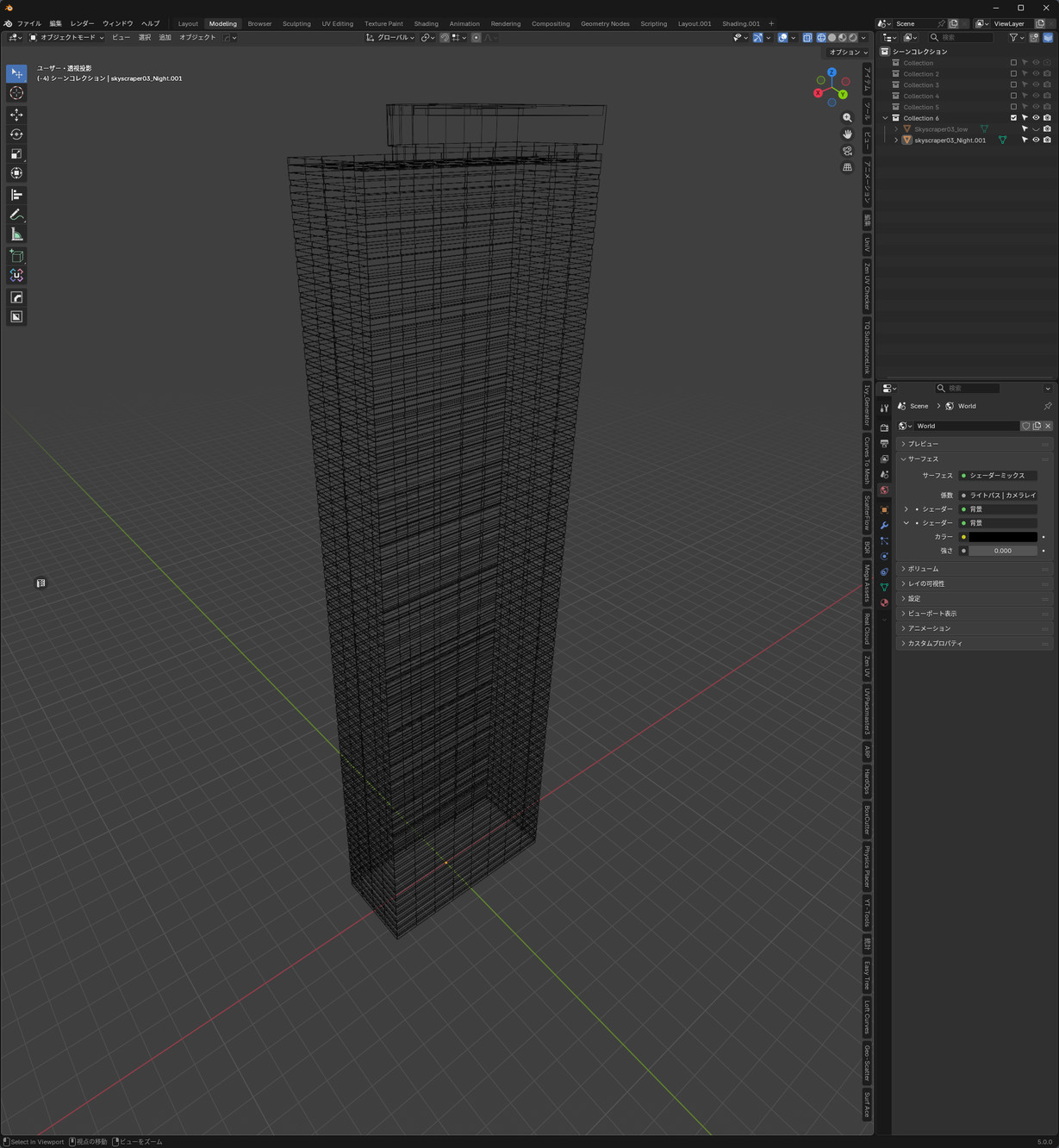Image resolution: width=1059 pixels, height=1148 pixels.
Task: Select the Rotate tool
Action: coord(16,134)
